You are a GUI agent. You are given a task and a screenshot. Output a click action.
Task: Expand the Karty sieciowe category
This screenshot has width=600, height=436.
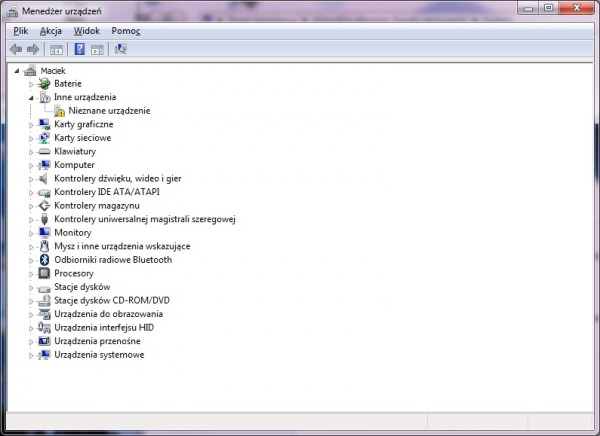(31, 139)
